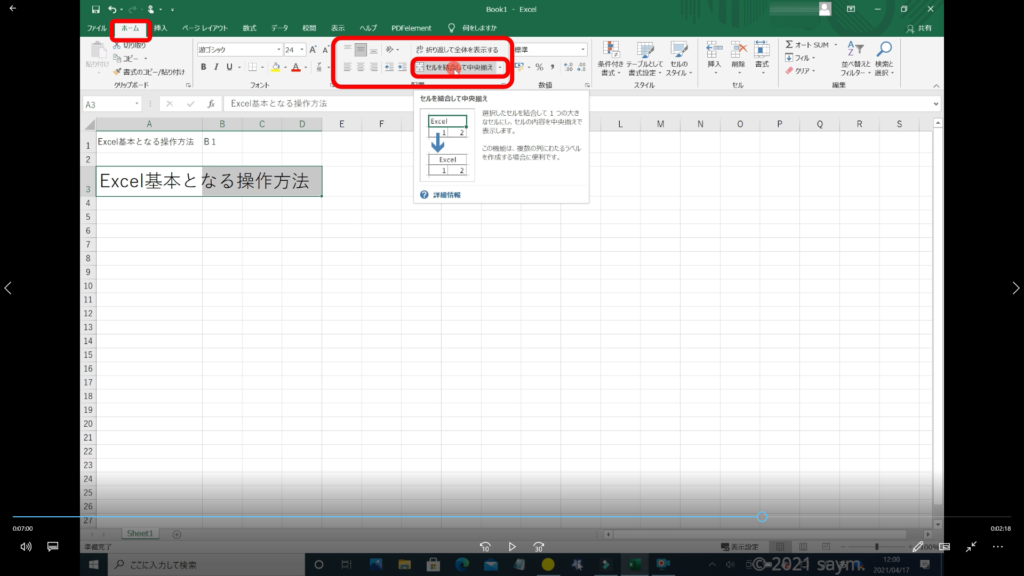Open the font size 24 dropdown

(x=301, y=49)
